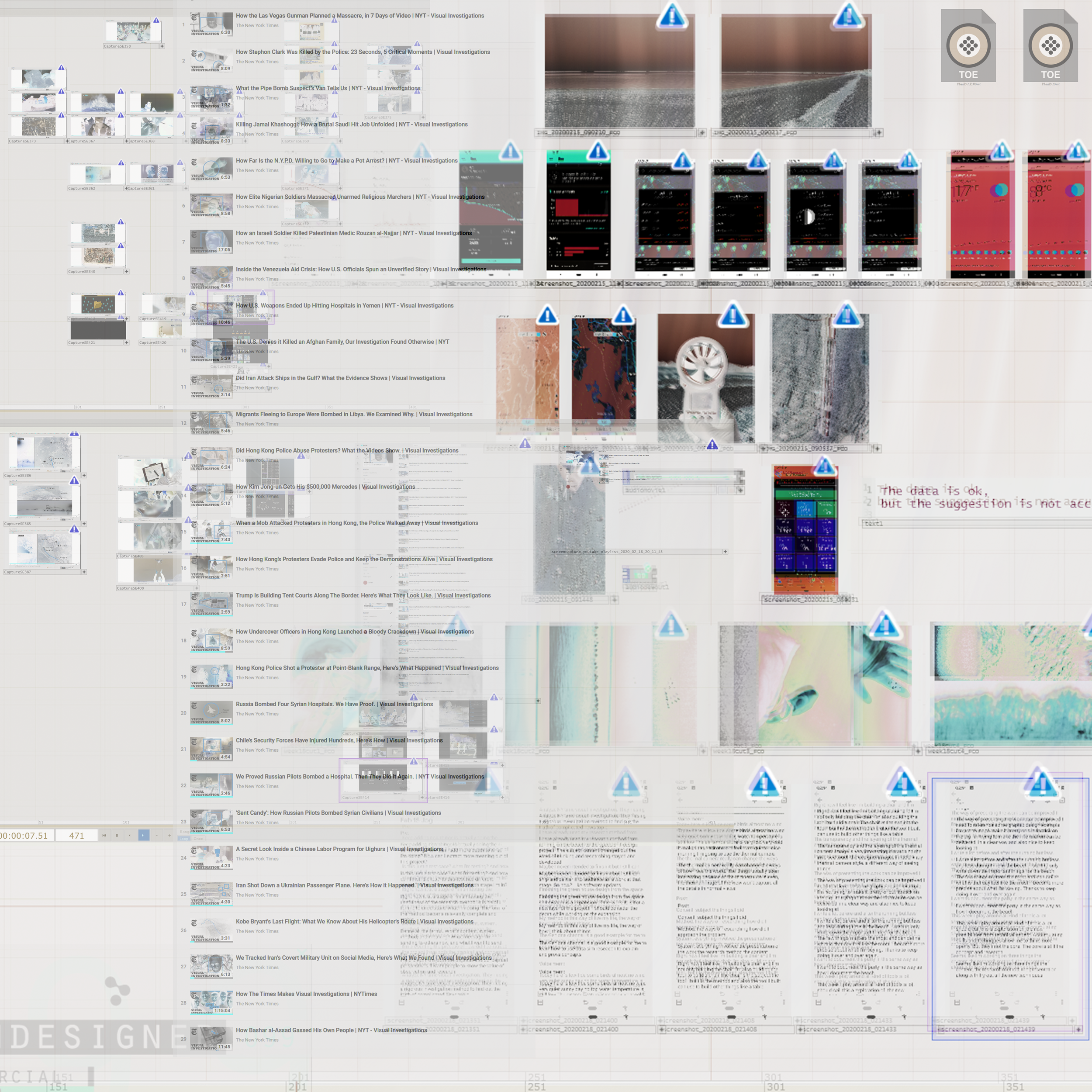Switch playback mode to Once

pos(198,839)
